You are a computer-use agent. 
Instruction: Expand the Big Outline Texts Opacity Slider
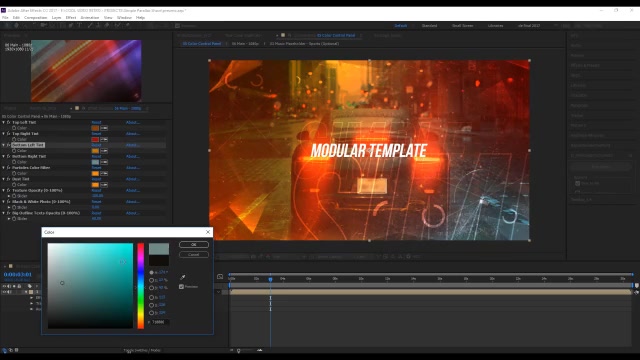click(9, 219)
